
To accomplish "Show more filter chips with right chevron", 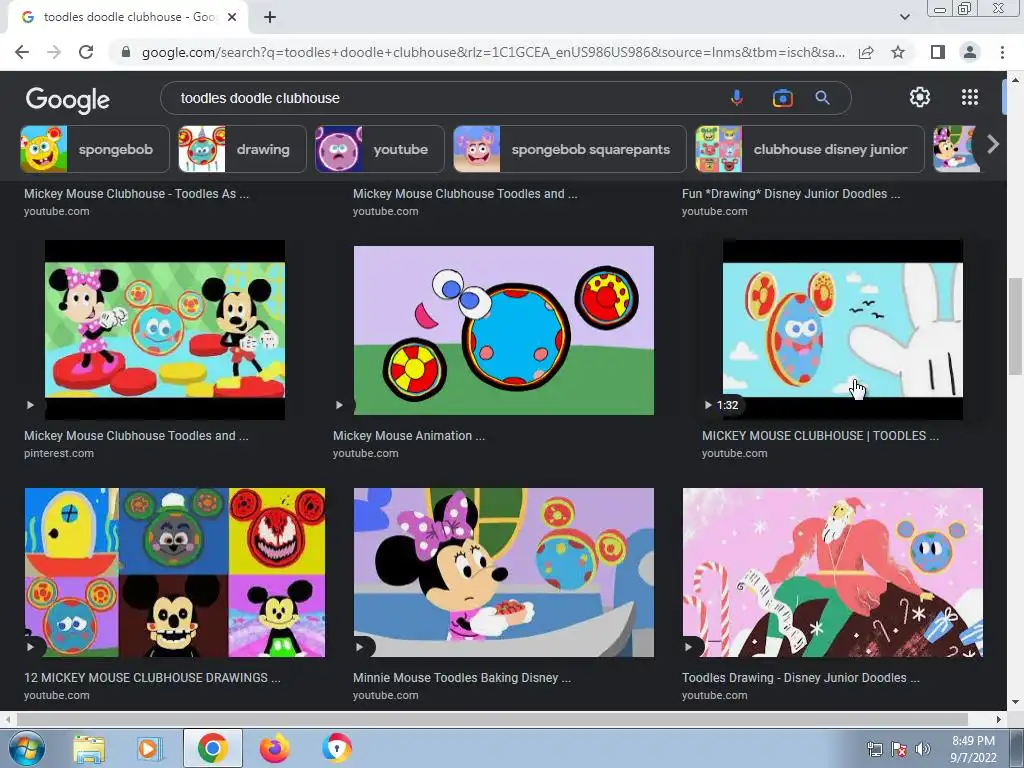I will coord(993,144).
